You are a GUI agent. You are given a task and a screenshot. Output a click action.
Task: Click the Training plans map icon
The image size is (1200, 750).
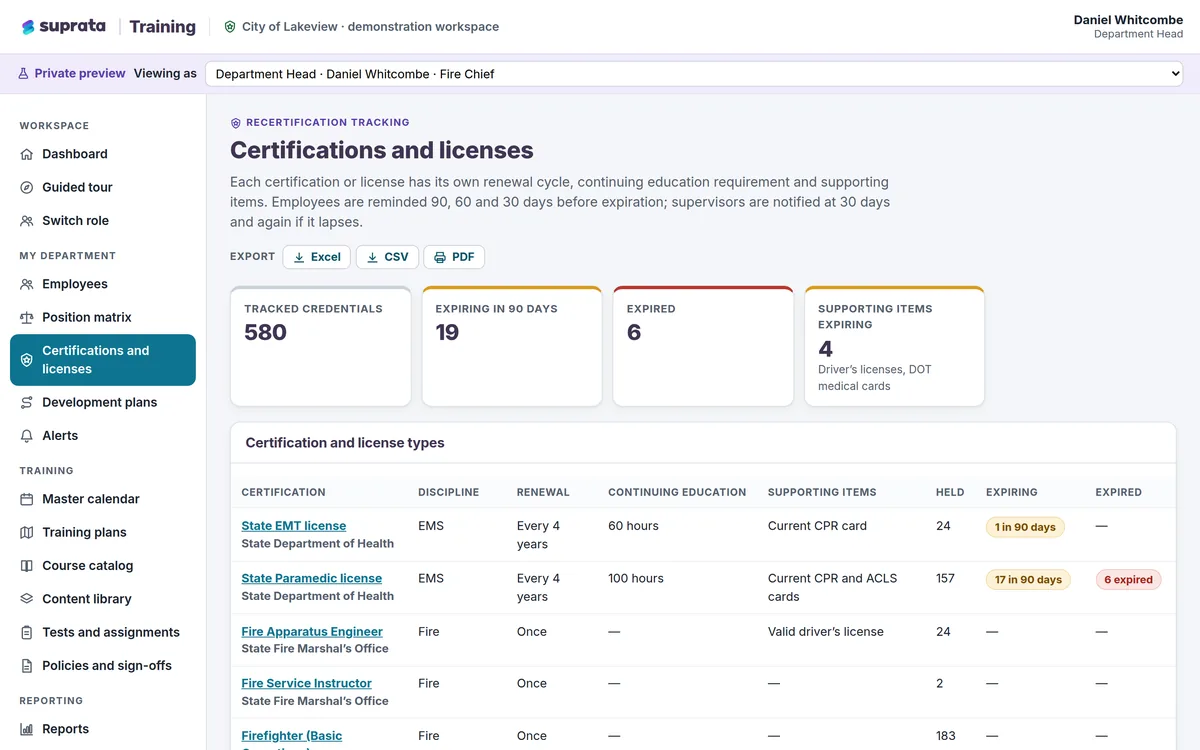pos(27,532)
